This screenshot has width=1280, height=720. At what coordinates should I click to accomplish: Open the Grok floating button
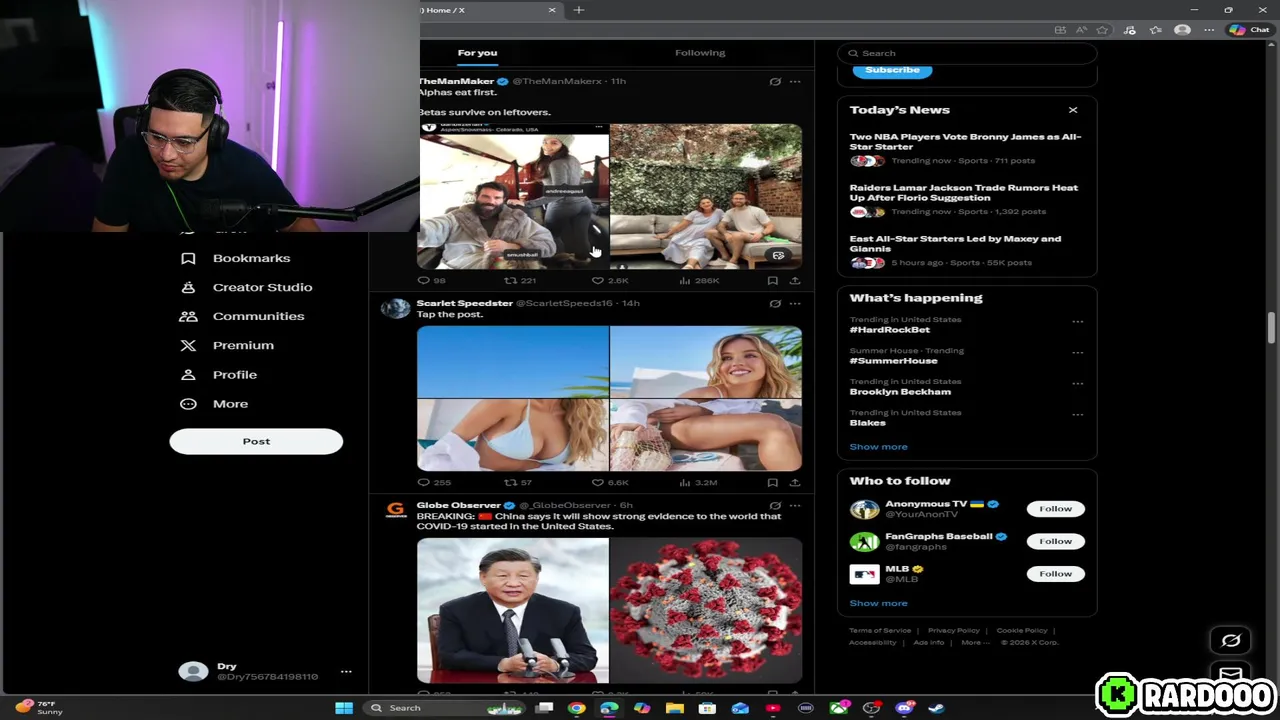(1231, 641)
